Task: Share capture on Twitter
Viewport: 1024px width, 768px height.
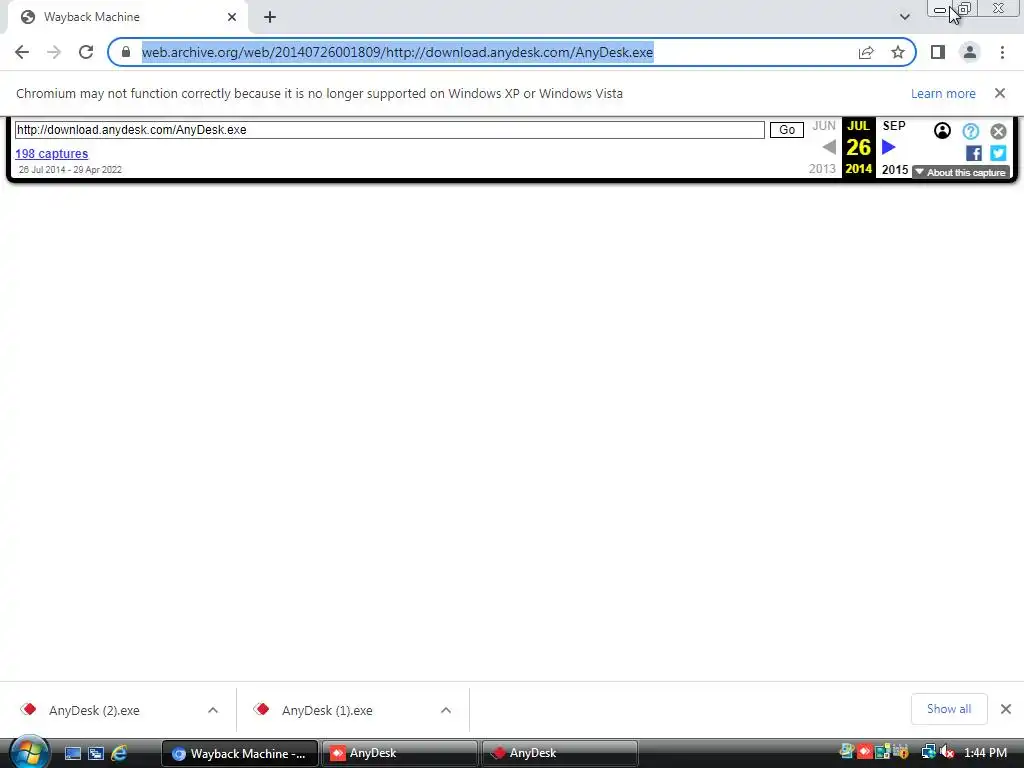Action: coord(998,153)
